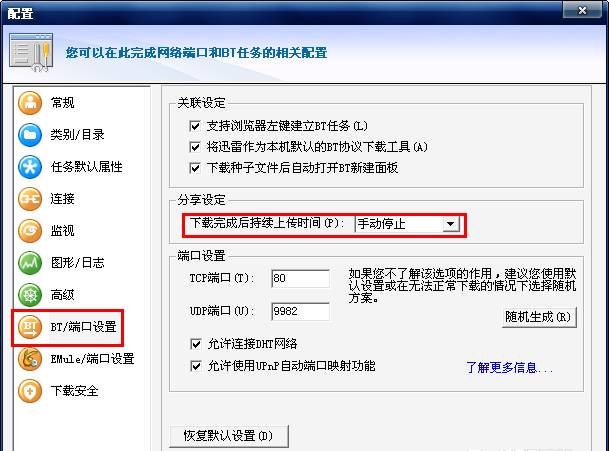The width and height of the screenshot is (609, 451).
Task: Click the BT orange icon in sidebar
Action: [30, 327]
